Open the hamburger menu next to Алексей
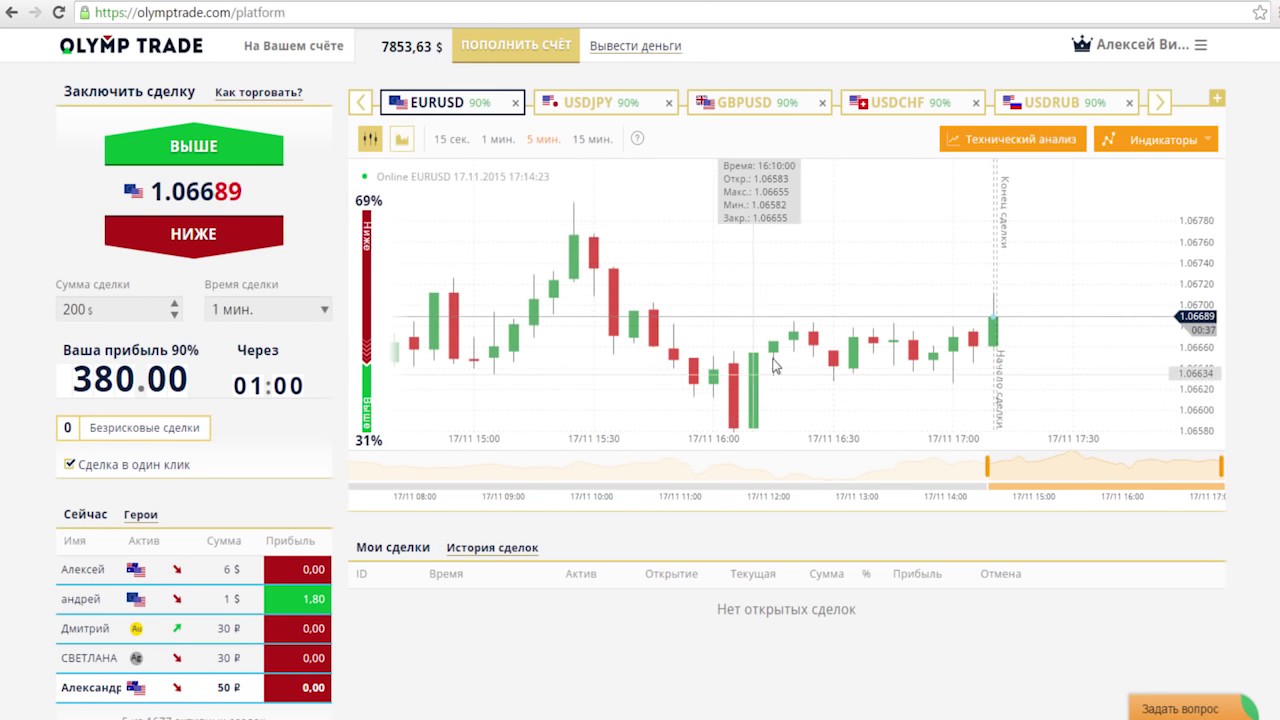Image resolution: width=1280 pixels, height=720 pixels. click(x=1201, y=45)
